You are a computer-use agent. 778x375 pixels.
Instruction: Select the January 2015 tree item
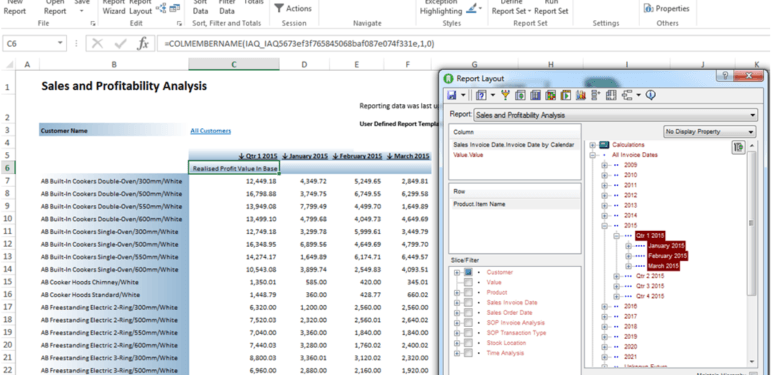pos(666,246)
